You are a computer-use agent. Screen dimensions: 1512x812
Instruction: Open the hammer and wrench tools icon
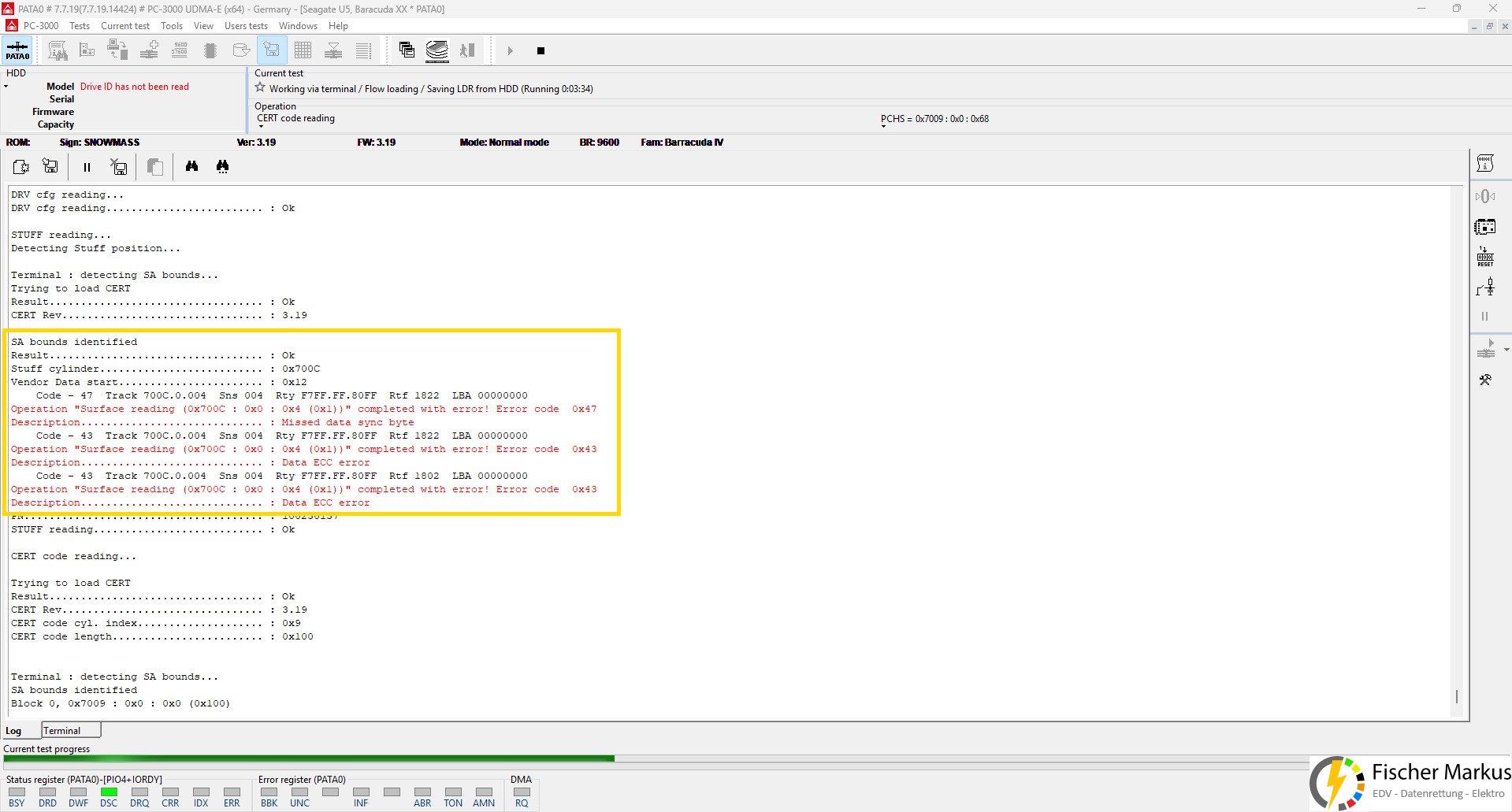[1485, 380]
